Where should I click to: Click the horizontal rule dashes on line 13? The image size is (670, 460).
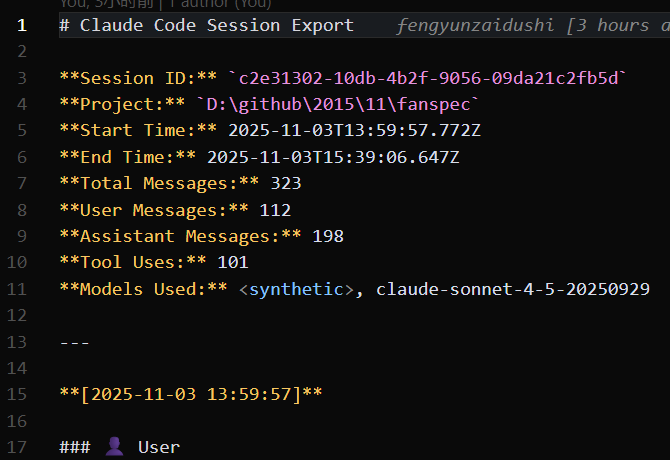[75, 342]
